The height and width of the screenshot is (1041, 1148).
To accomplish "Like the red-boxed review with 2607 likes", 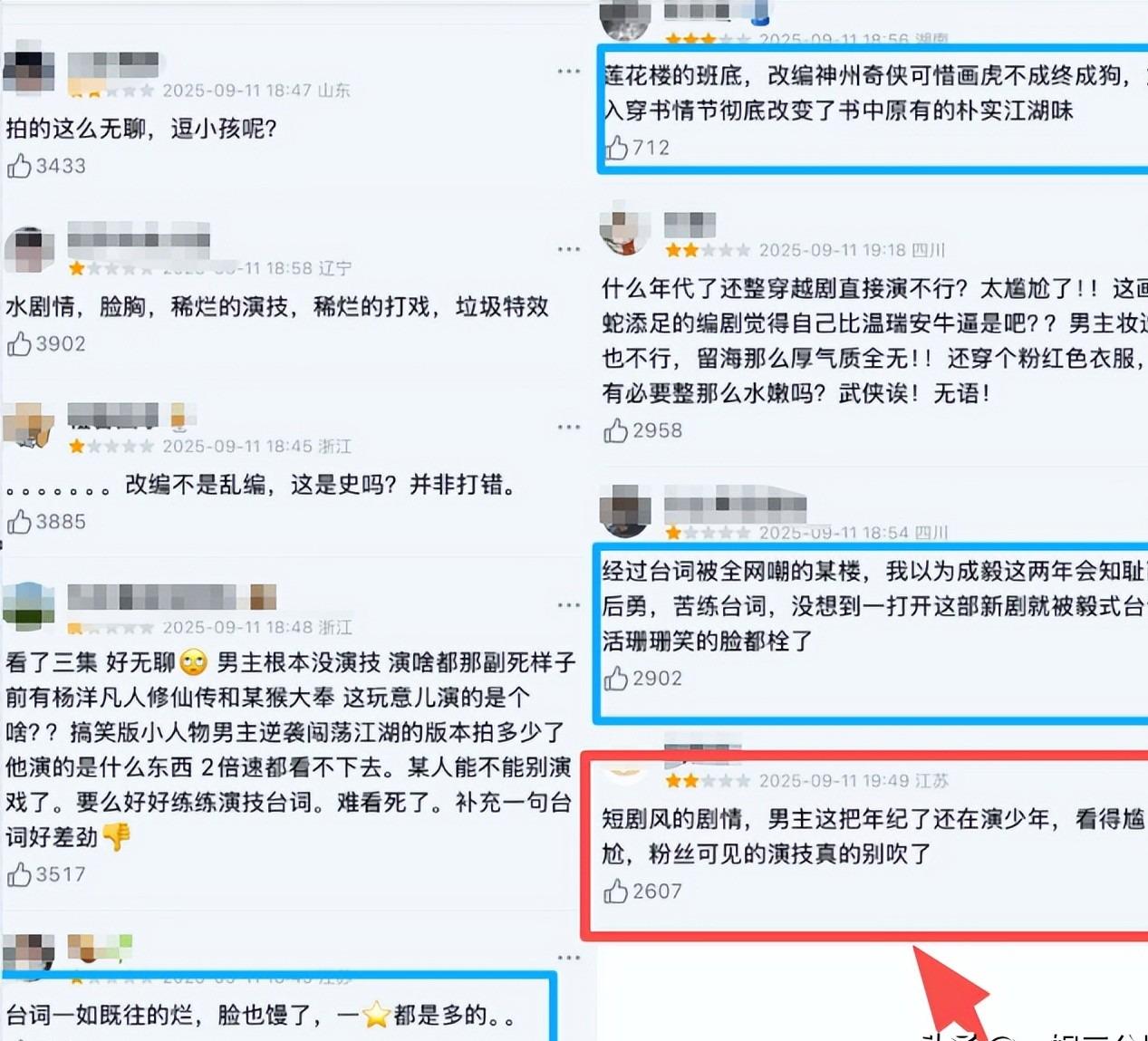I will click(616, 892).
